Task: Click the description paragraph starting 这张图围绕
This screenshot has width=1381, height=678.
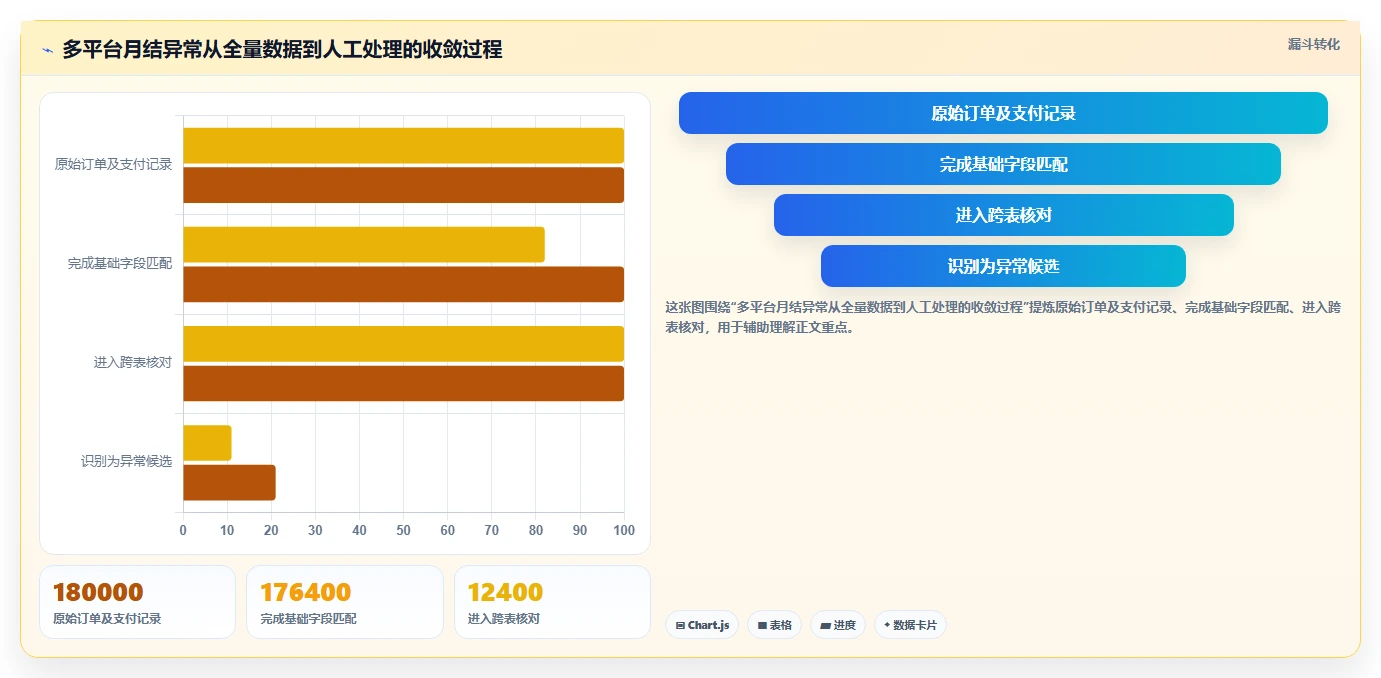Action: [x=1003, y=317]
